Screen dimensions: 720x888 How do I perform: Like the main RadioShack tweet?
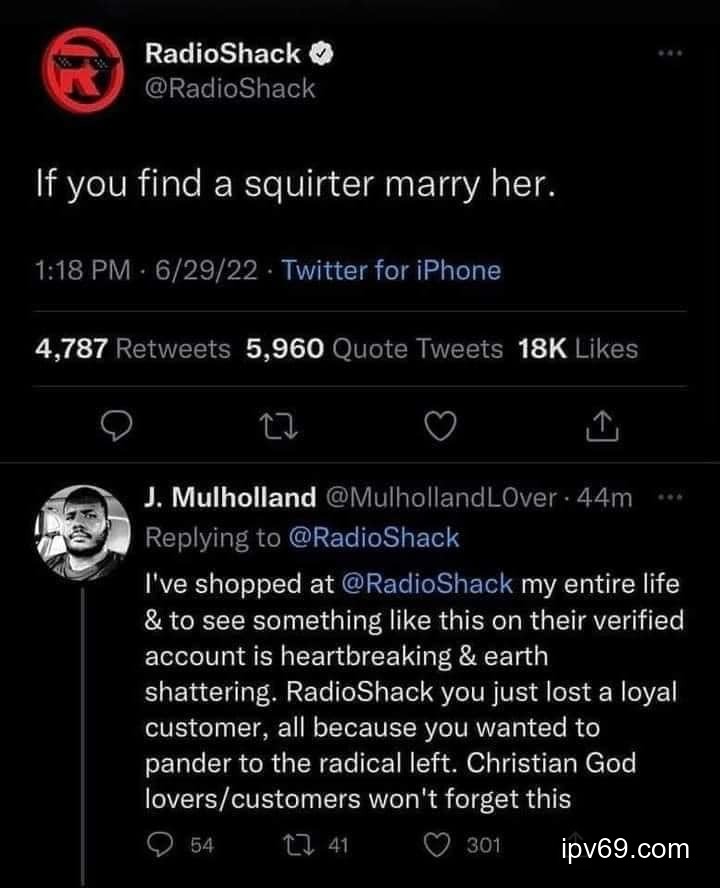coord(439,428)
